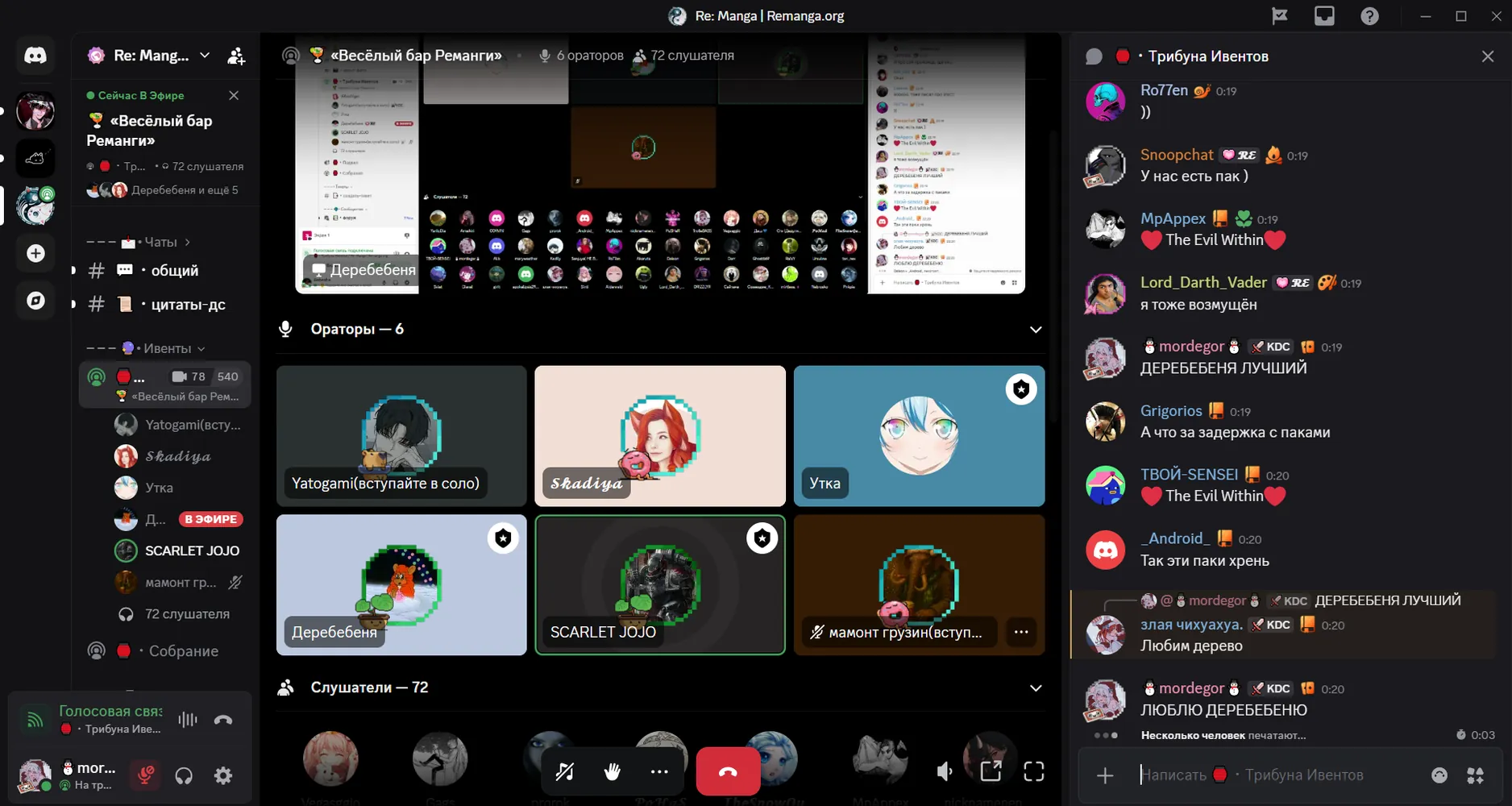Click red disconnect button in stage controls
1512x806 pixels.
(728, 771)
